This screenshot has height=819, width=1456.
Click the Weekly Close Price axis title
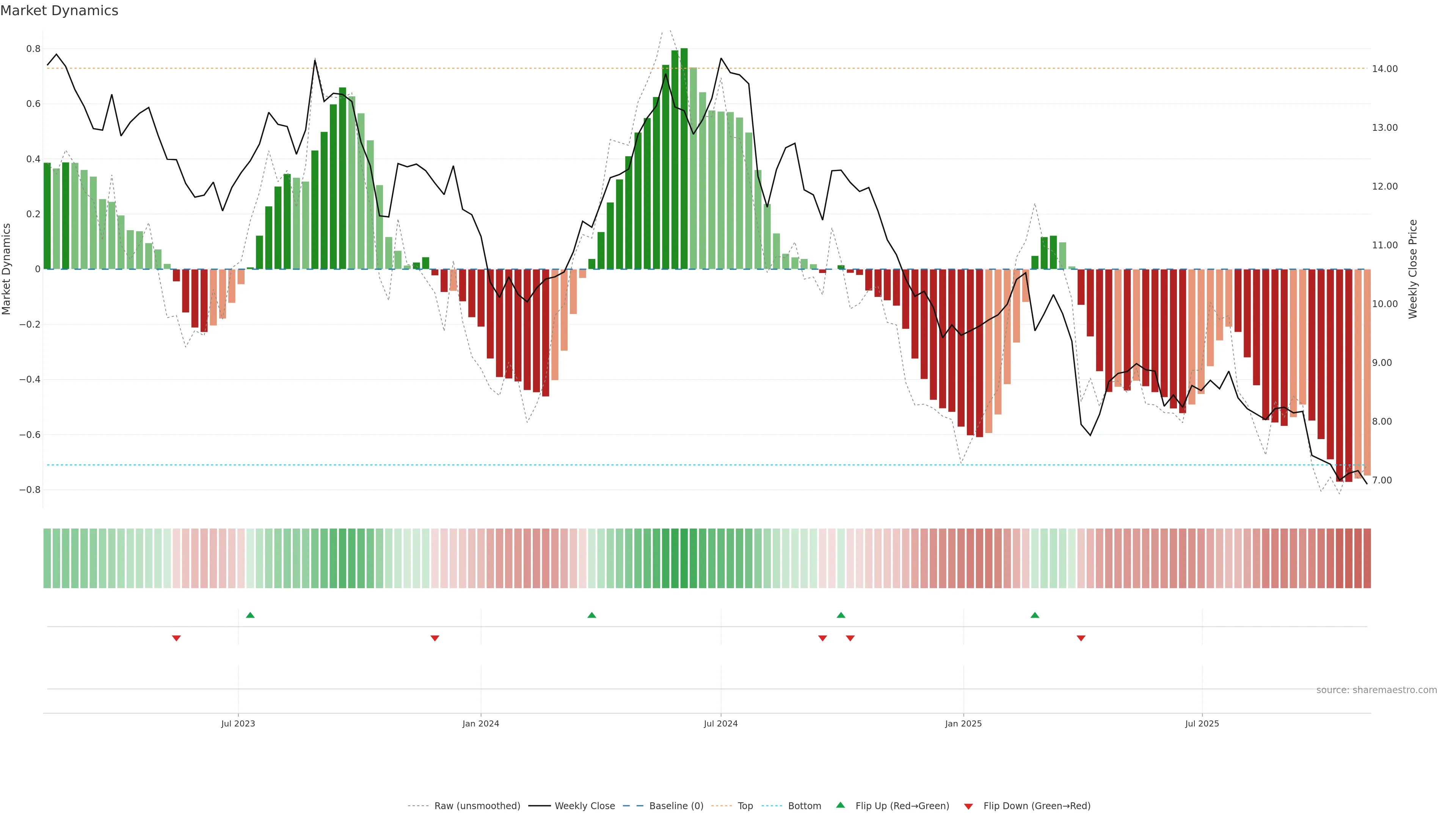(1412, 269)
